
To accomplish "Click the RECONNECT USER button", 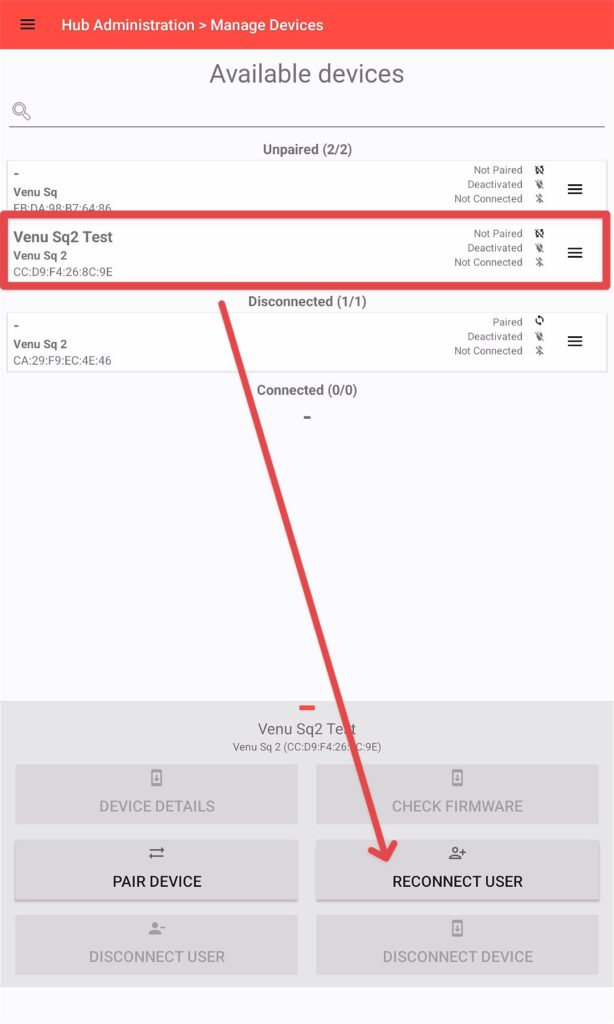I will 457,870.
